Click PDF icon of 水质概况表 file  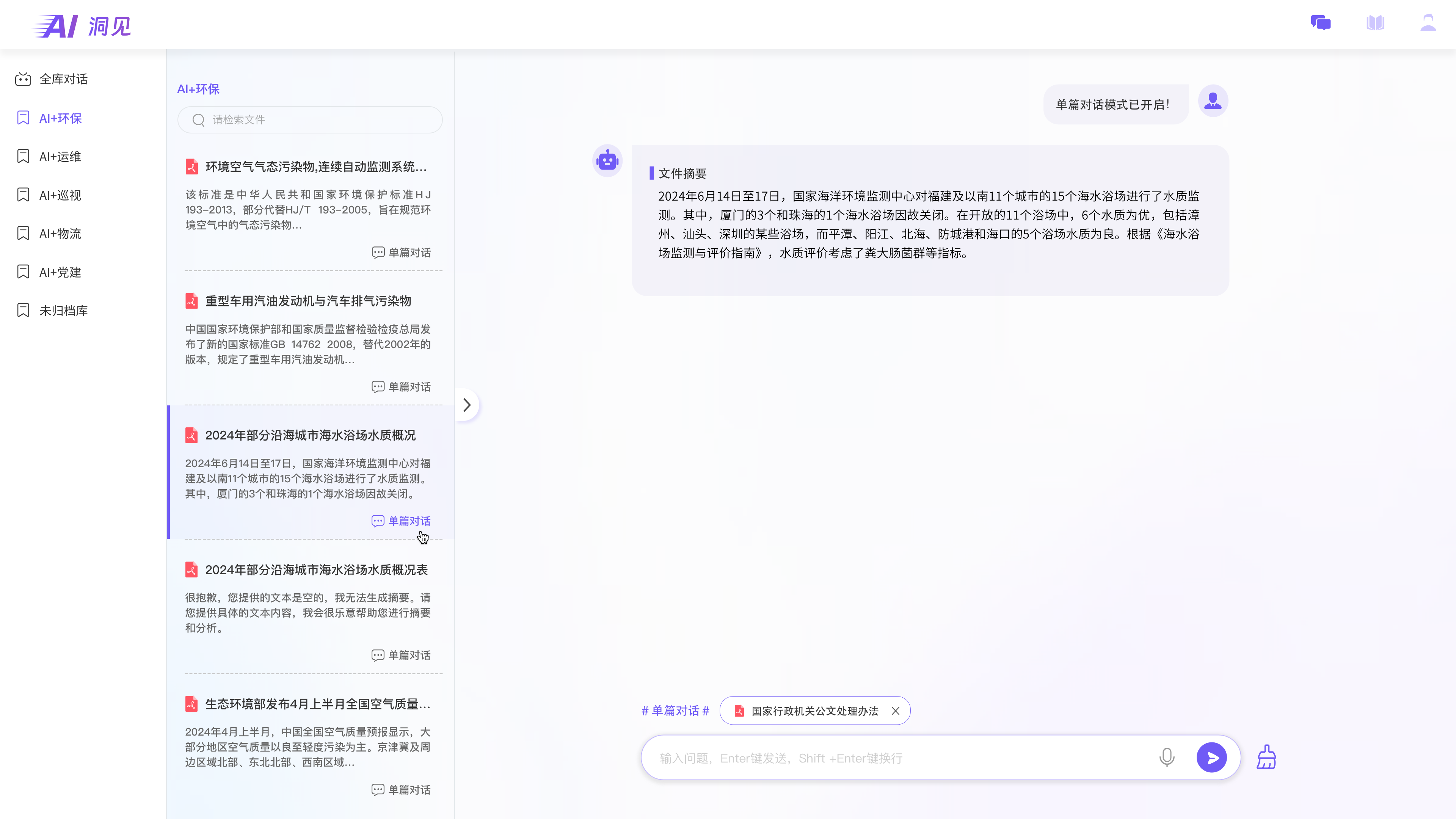191,569
